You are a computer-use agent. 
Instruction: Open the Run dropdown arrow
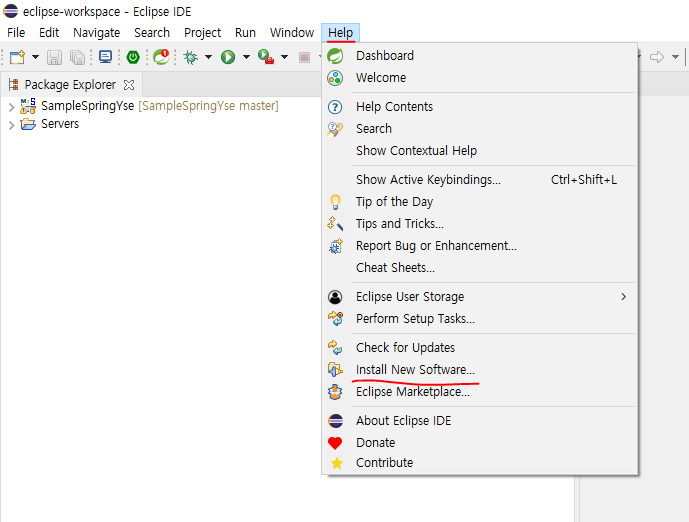tap(246, 57)
